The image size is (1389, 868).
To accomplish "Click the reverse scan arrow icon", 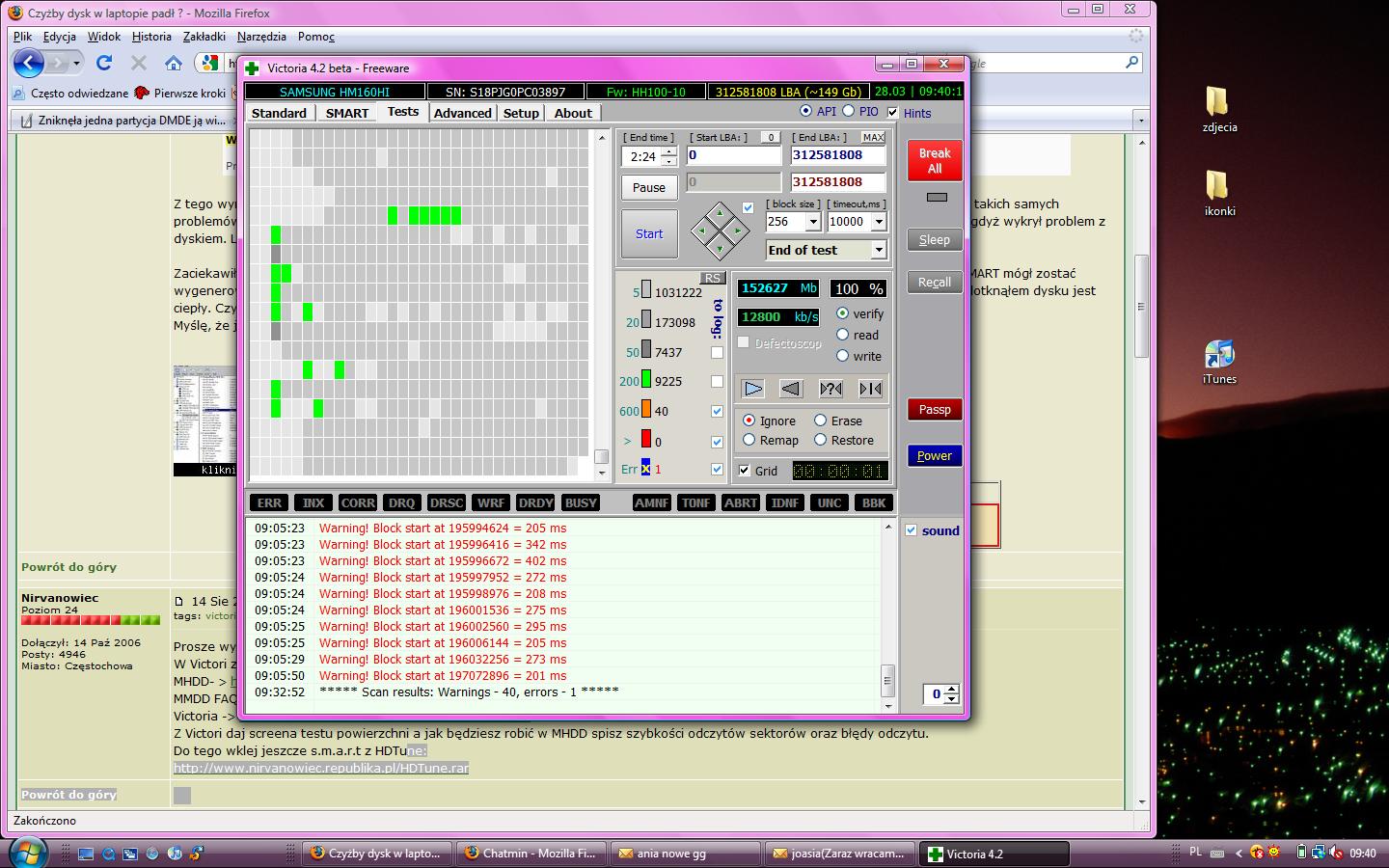I will tap(791, 389).
